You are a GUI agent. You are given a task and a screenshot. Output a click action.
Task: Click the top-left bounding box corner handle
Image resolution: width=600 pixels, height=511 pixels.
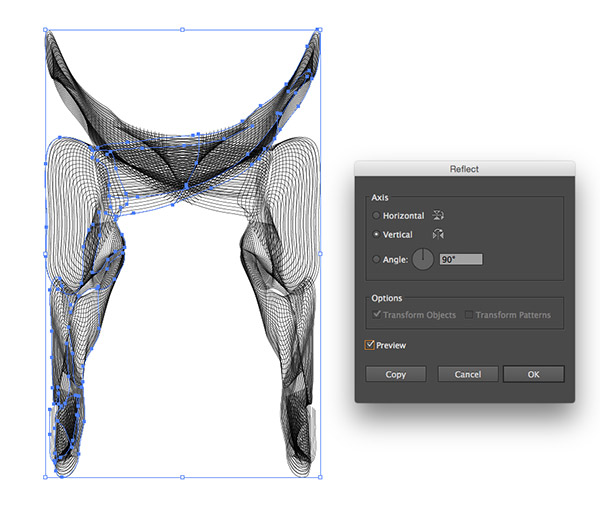(x=46, y=30)
